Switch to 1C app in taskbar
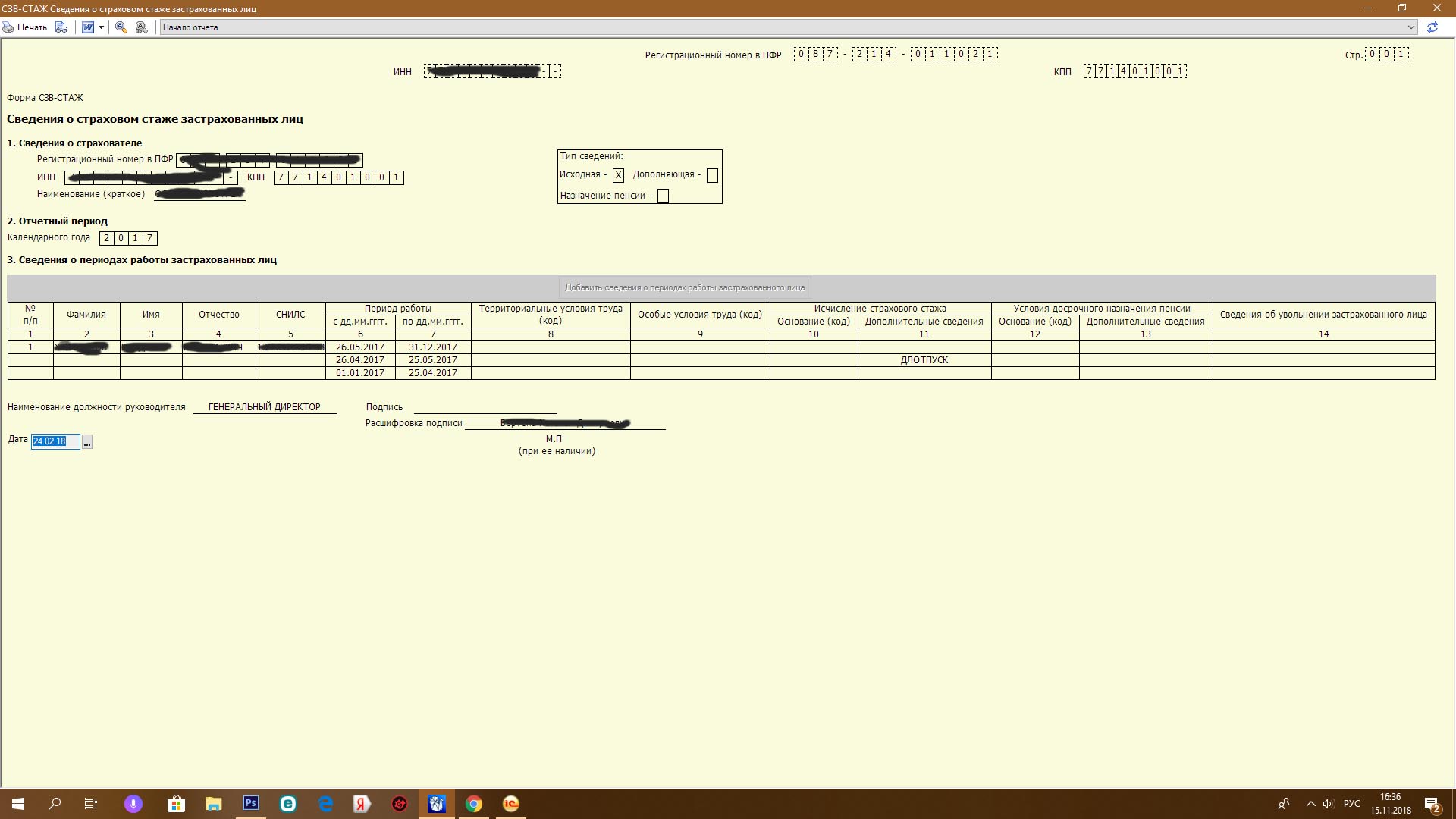The width and height of the screenshot is (1456, 819). (x=511, y=804)
